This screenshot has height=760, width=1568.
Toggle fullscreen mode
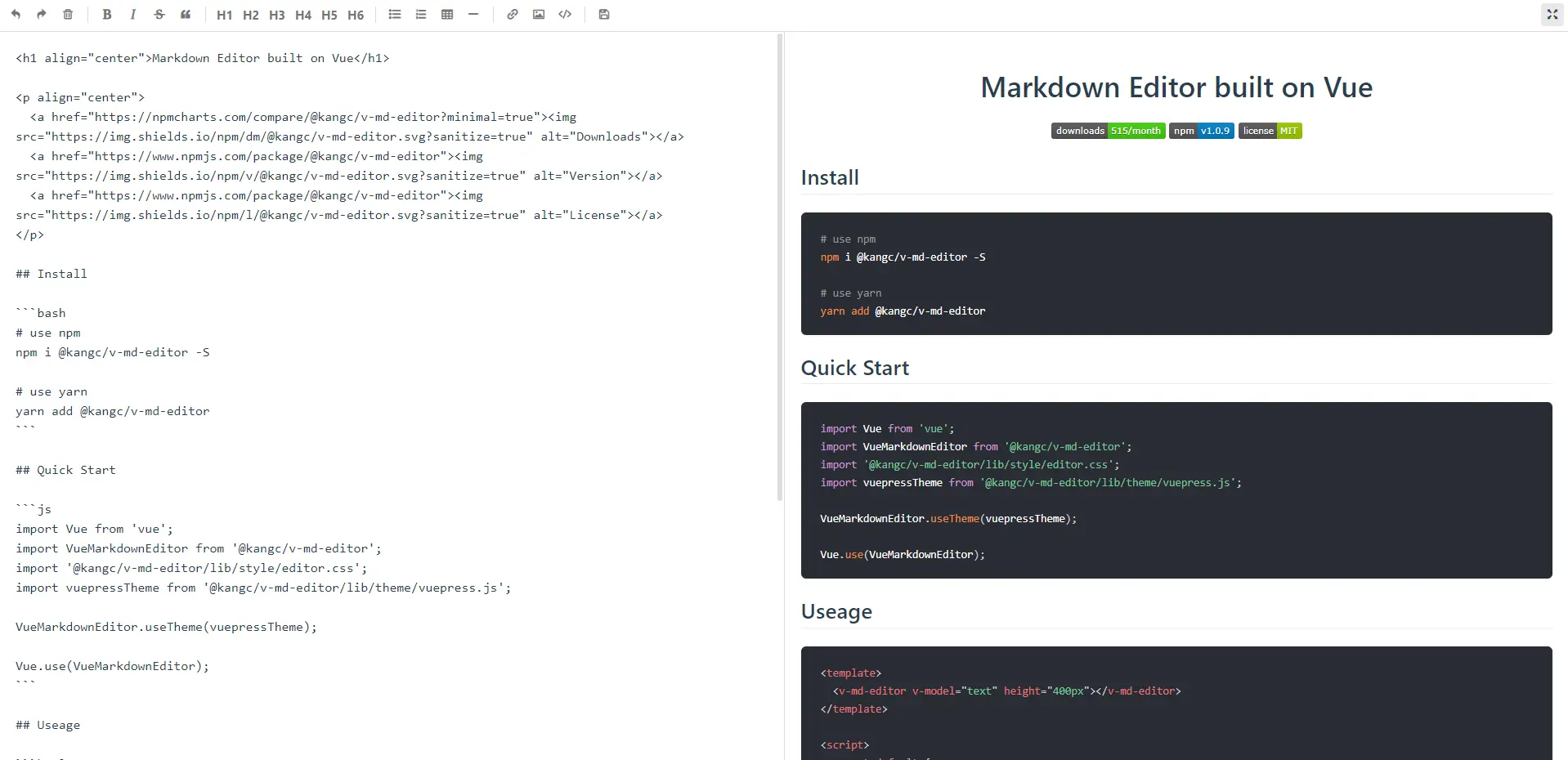(x=1552, y=15)
